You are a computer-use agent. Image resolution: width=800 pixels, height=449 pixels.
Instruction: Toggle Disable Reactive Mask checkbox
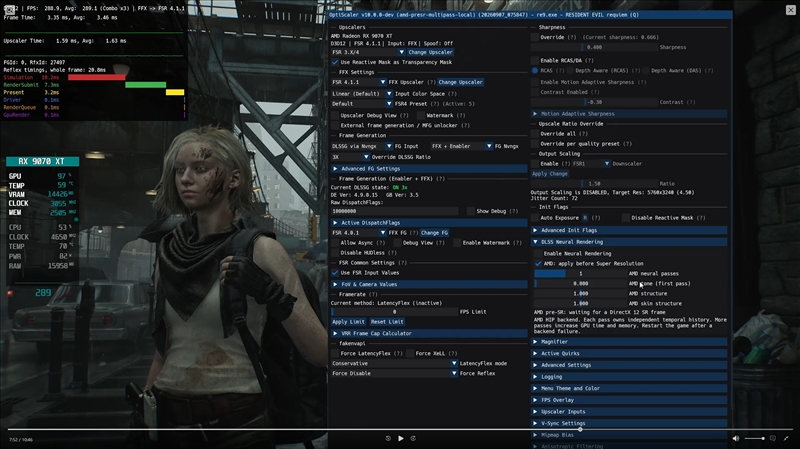pyautogui.click(x=626, y=218)
